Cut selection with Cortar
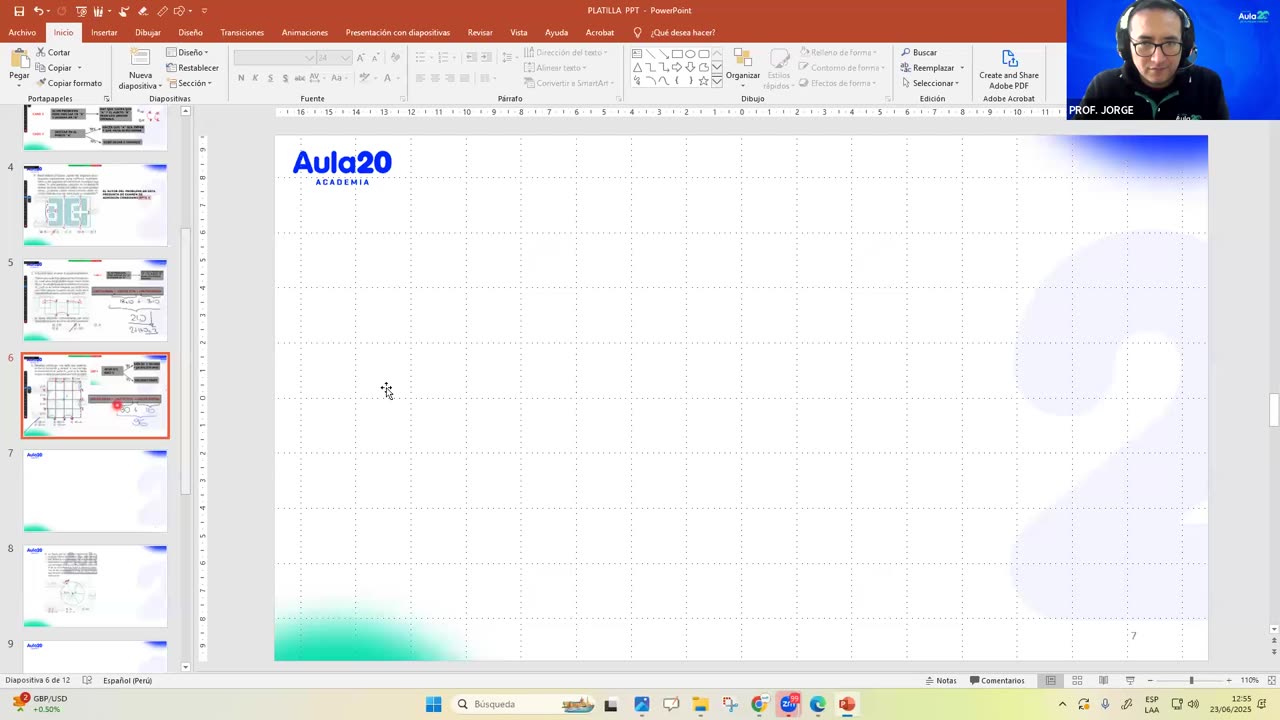This screenshot has height=720, width=1280. point(53,52)
